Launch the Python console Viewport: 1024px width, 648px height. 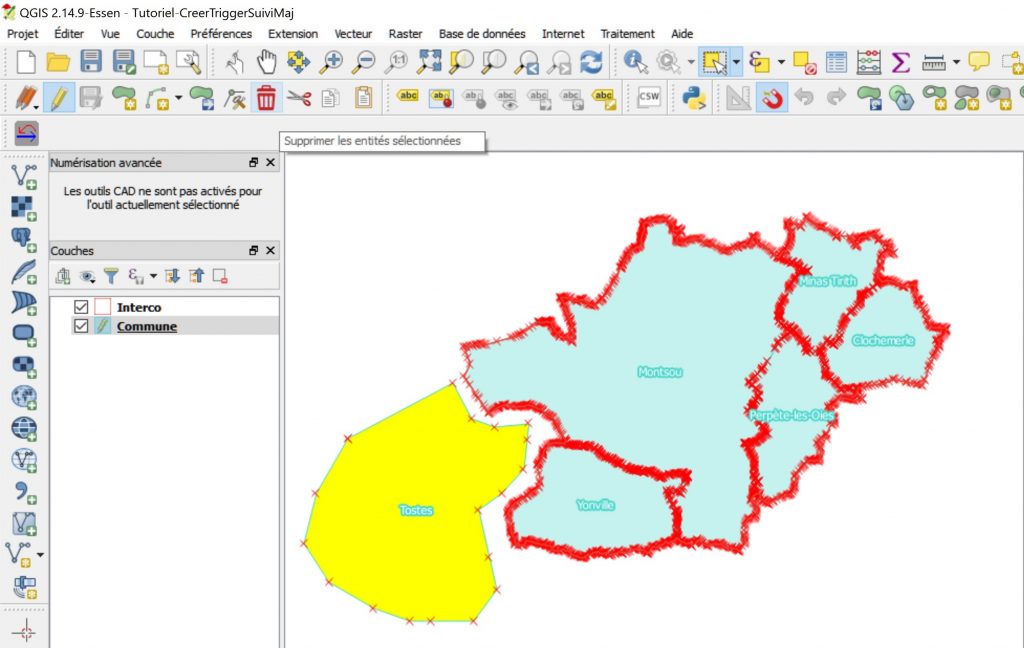click(695, 100)
